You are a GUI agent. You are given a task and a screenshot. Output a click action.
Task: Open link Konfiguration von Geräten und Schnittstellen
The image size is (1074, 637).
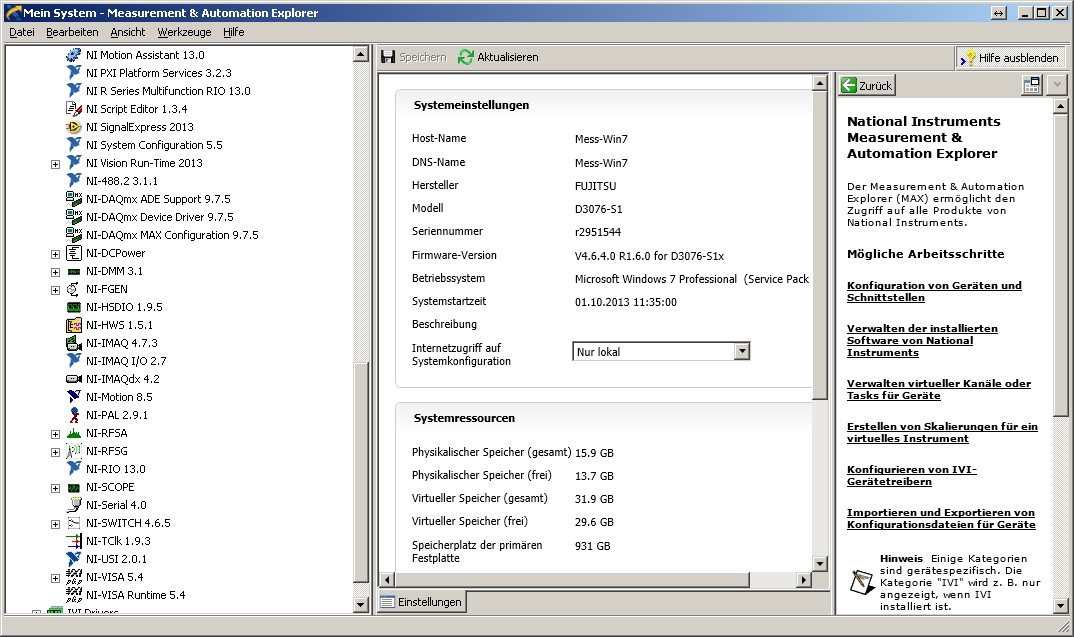pyautogui.click(x=934, y=292)
